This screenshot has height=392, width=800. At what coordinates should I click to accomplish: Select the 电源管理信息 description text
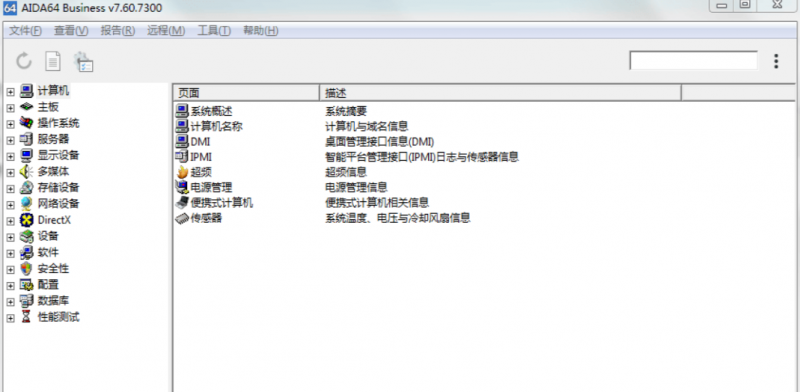356,187
